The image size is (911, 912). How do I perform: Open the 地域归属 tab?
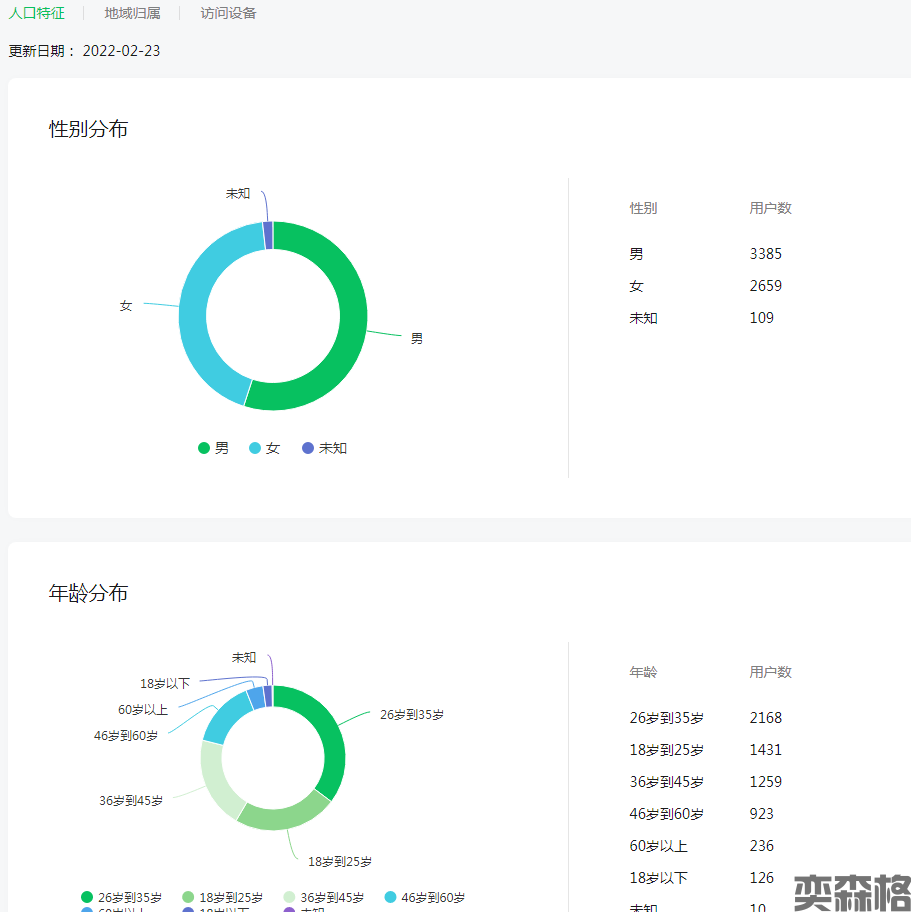[x=132, y=13]
